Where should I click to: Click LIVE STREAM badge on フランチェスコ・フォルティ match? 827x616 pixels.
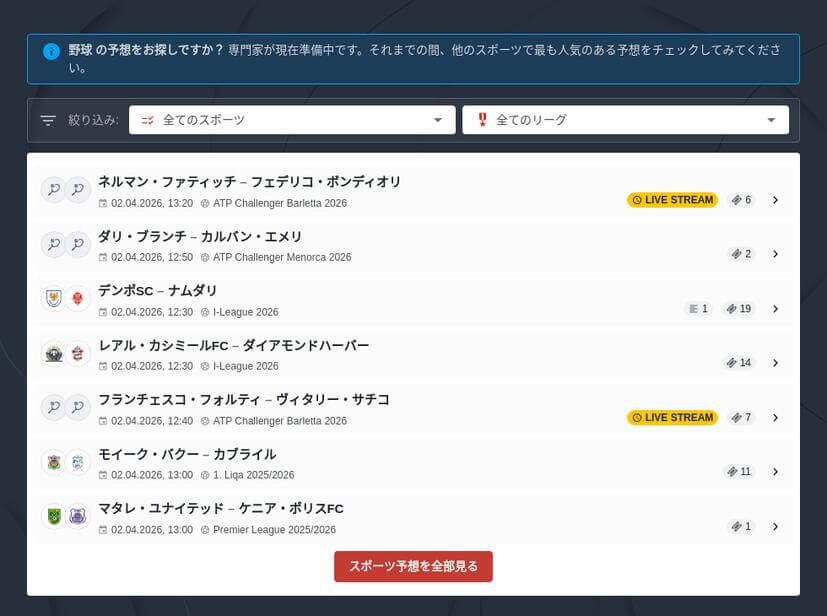672,418
